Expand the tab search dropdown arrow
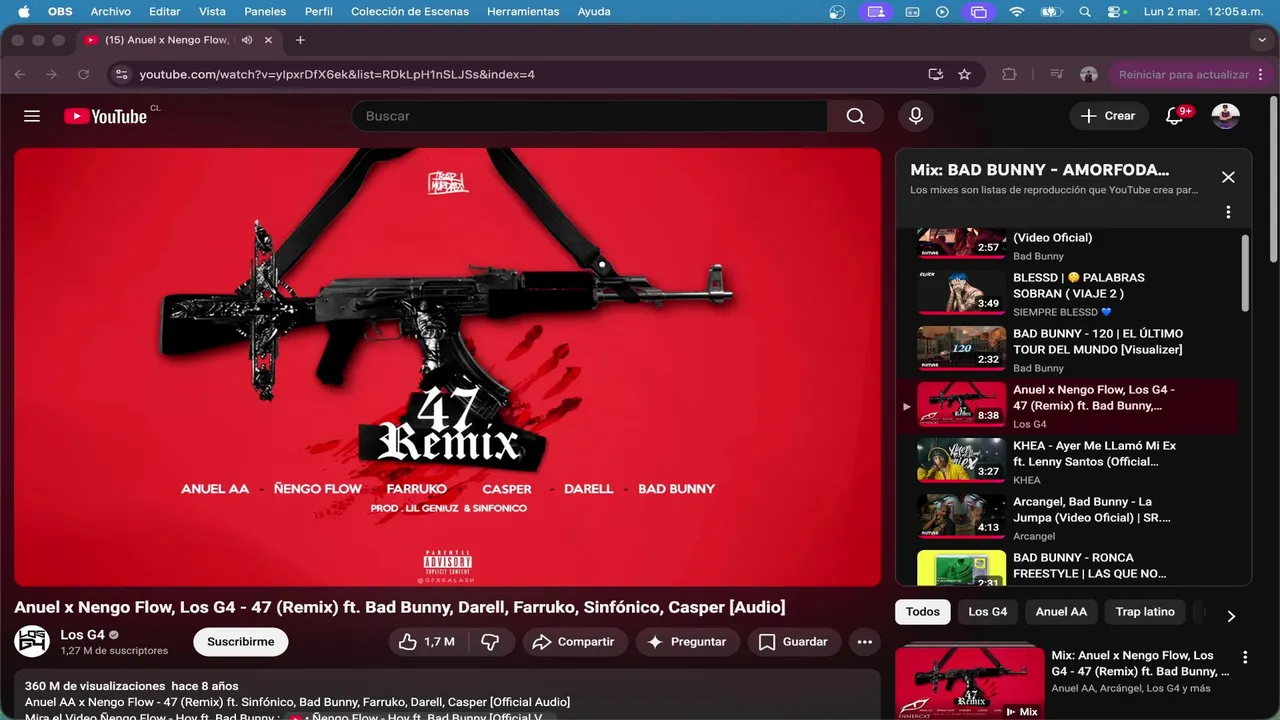Viewport: 1280px width, 720px height. 1262,40
